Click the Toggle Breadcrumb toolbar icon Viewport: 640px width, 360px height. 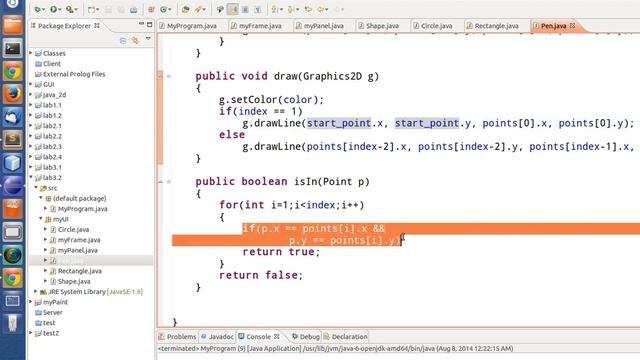coord(220,9)
